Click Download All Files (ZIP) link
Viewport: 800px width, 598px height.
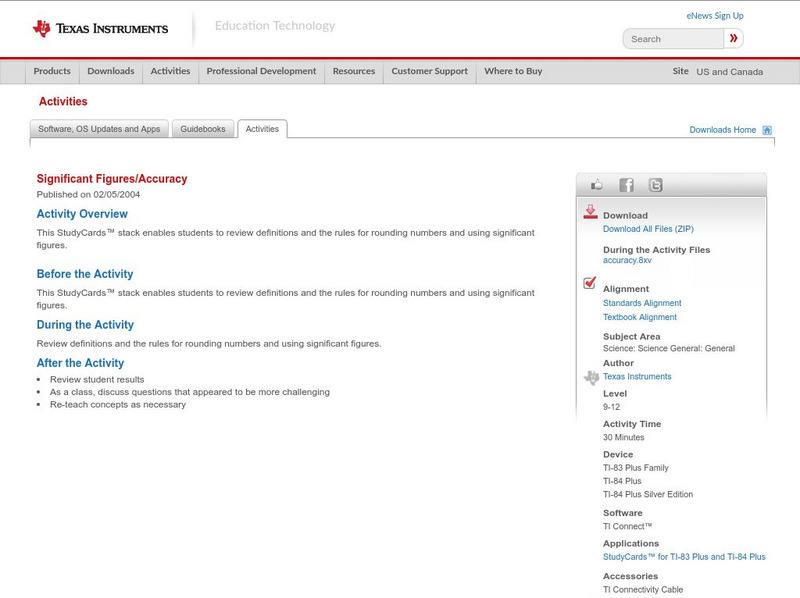(x=648, y=229)
